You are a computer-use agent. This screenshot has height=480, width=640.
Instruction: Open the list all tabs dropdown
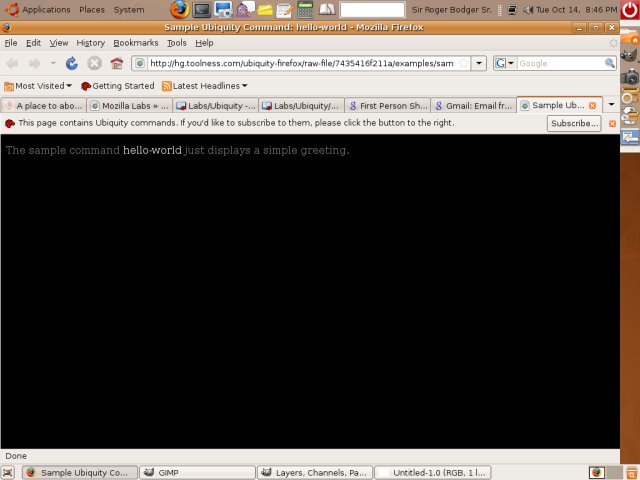(x=611, y=105)
